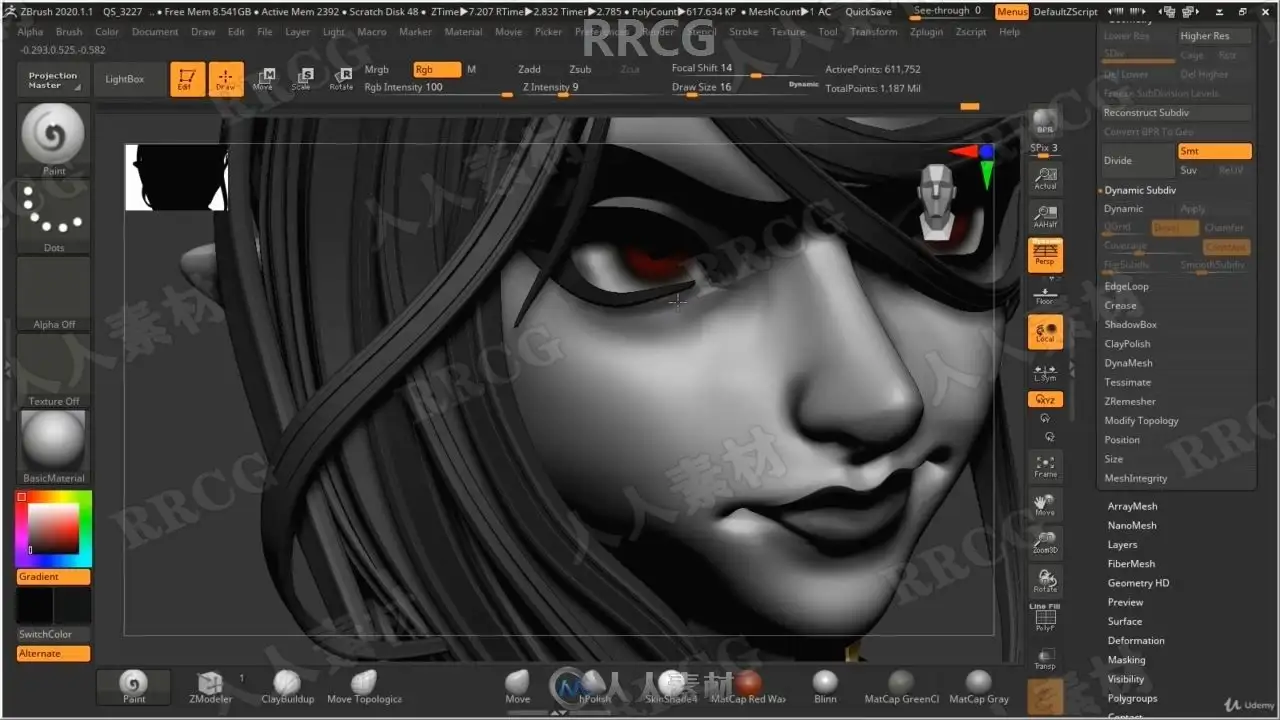Screen dimensions: 1280x720
Task: Select the Rotate transform tool in top shelf
Action: click(x=341, y=79)
